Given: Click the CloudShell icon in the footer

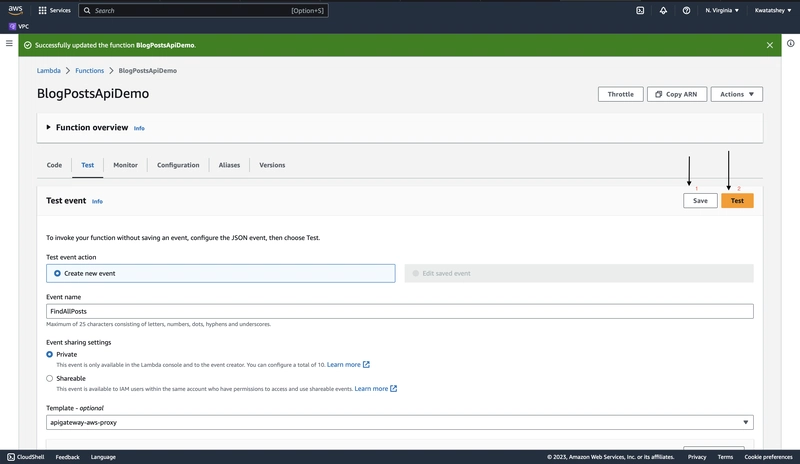Looking at the screenshot, I should (x=11, y=457).
